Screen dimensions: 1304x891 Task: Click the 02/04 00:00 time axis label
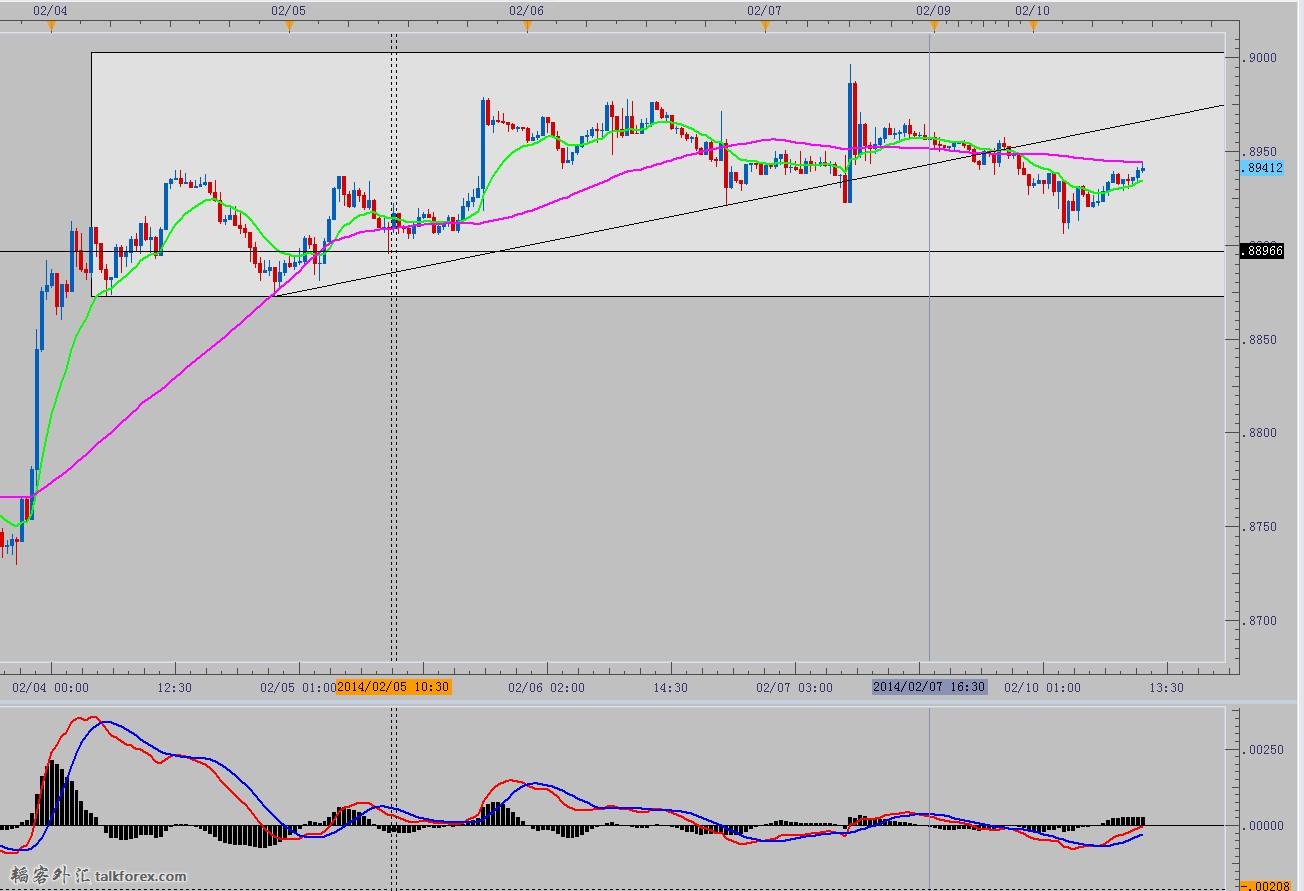[50, 687]
